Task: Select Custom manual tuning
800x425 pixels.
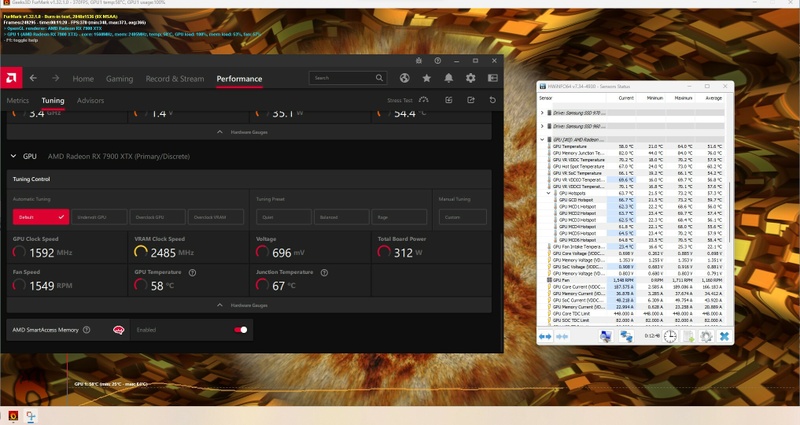Action: click(462, 217)
